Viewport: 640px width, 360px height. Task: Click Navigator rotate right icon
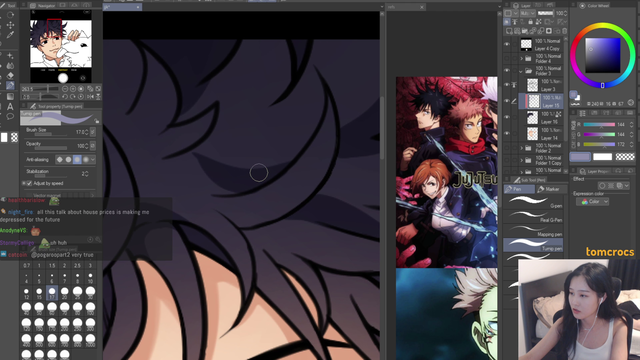click(73, 97)
